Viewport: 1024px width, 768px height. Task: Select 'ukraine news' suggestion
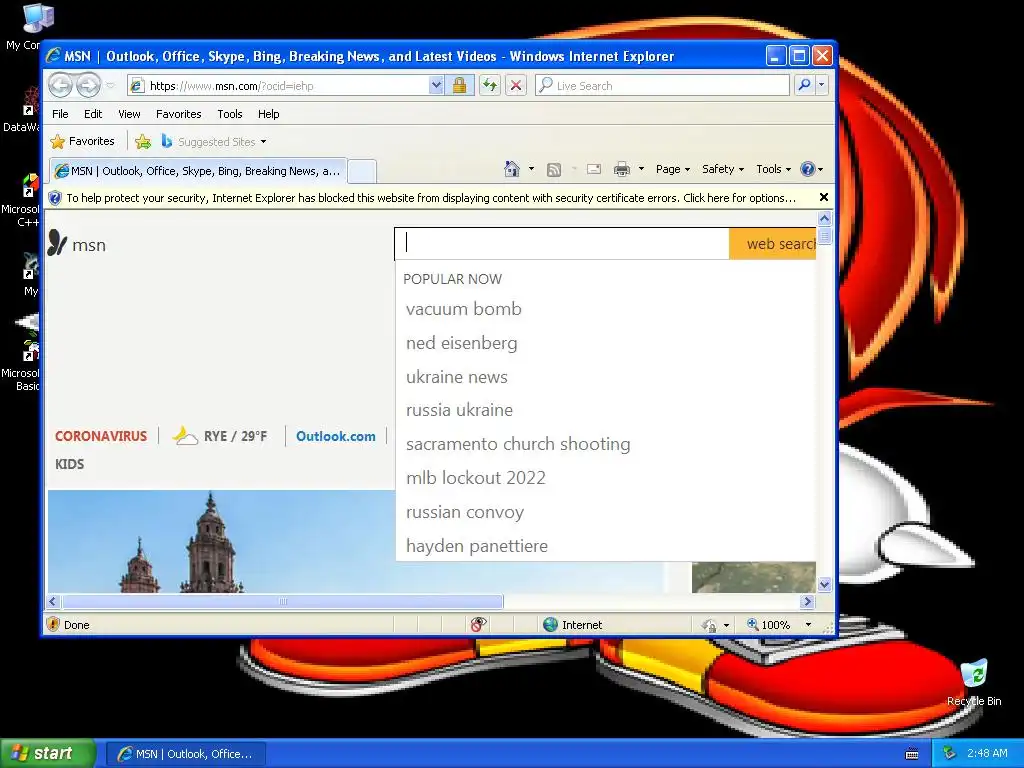(456, 377)
